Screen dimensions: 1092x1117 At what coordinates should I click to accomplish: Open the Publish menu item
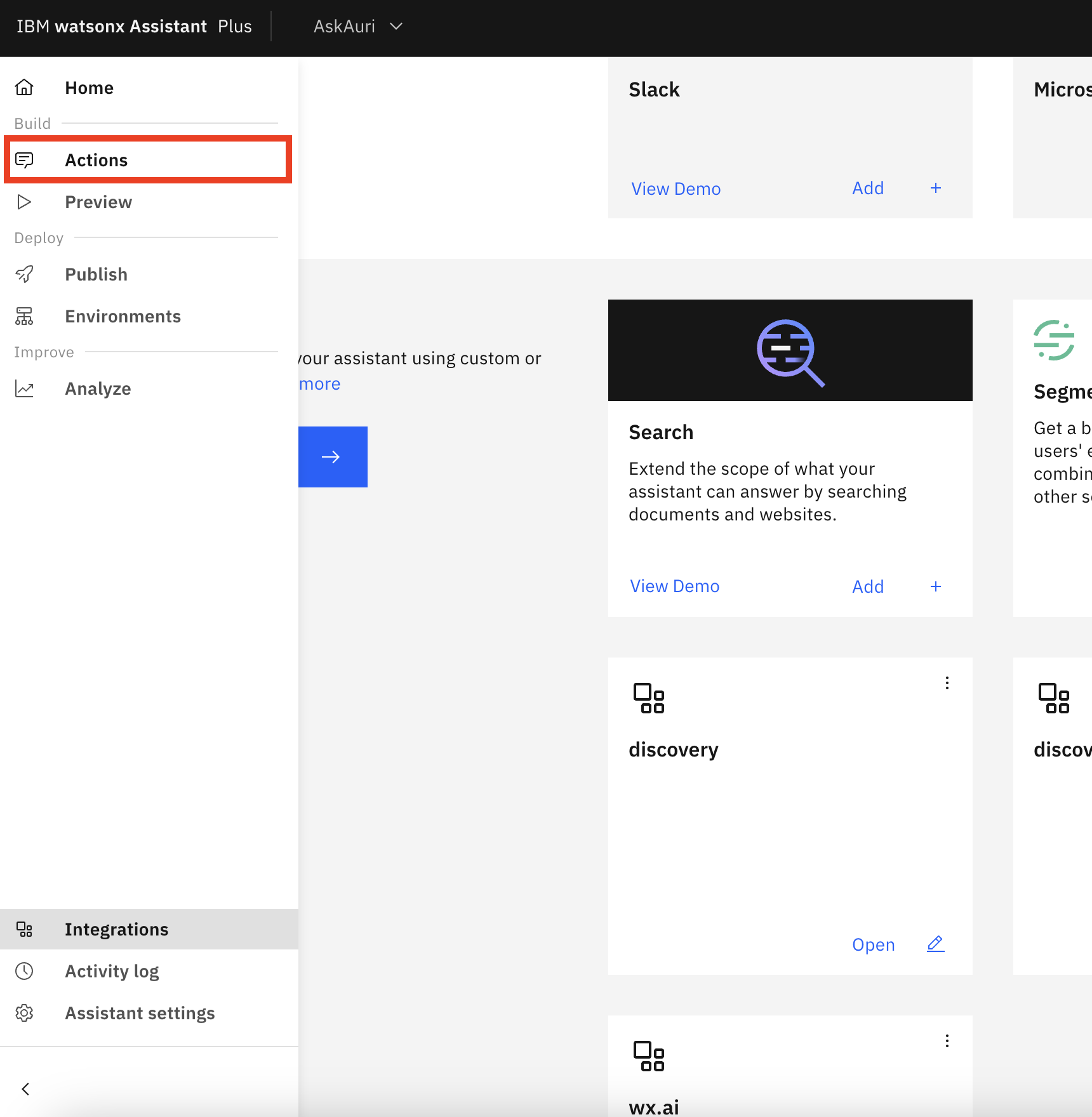point(149,274)
